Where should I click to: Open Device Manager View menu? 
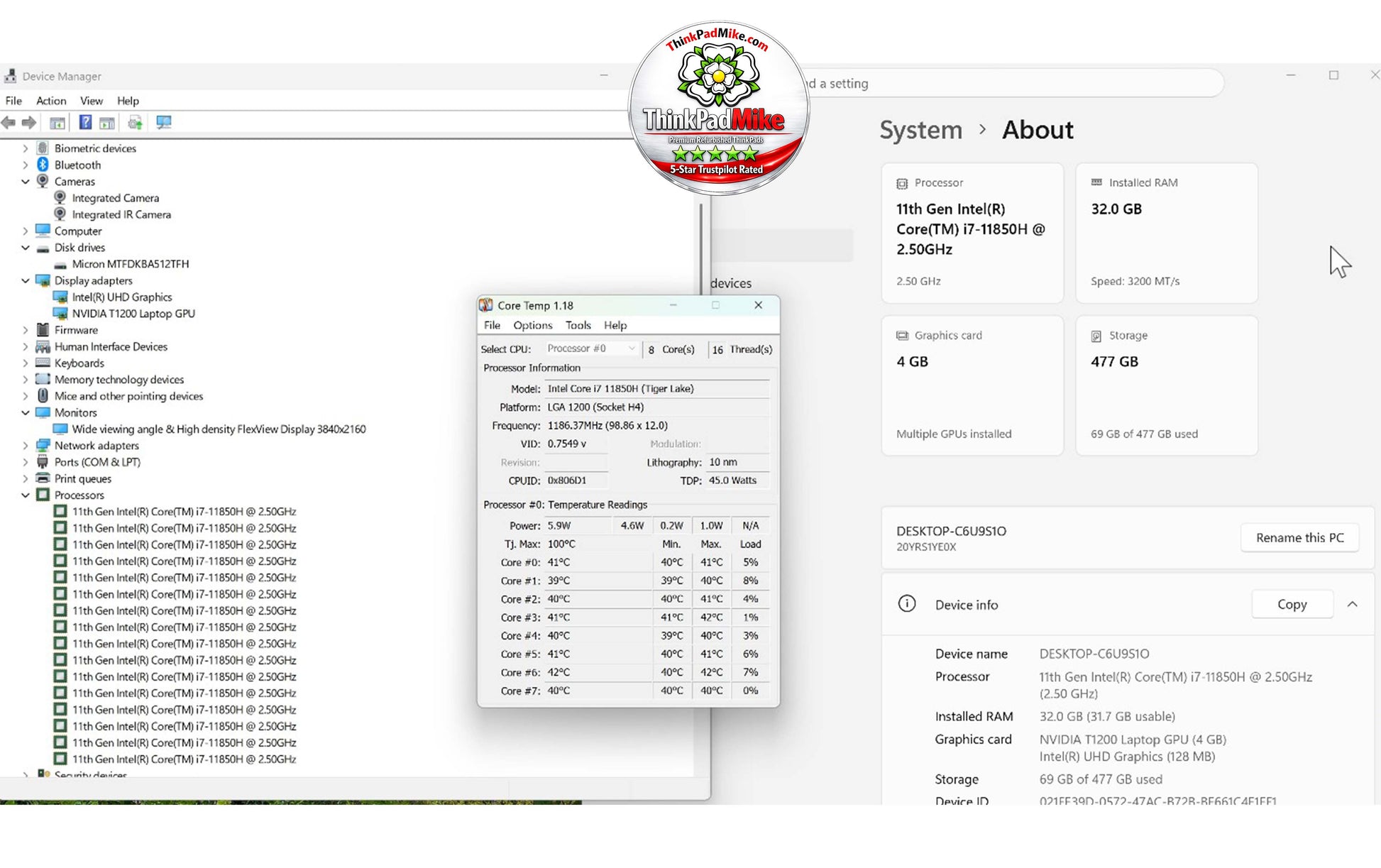point(92,101)
